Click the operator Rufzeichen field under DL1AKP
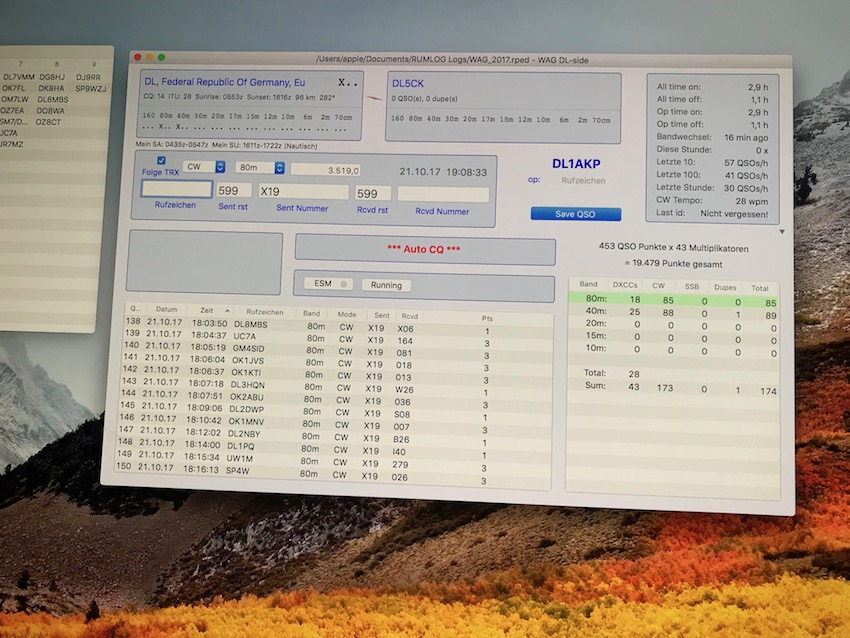Screen dimensions: 850x638 [583, 181]
